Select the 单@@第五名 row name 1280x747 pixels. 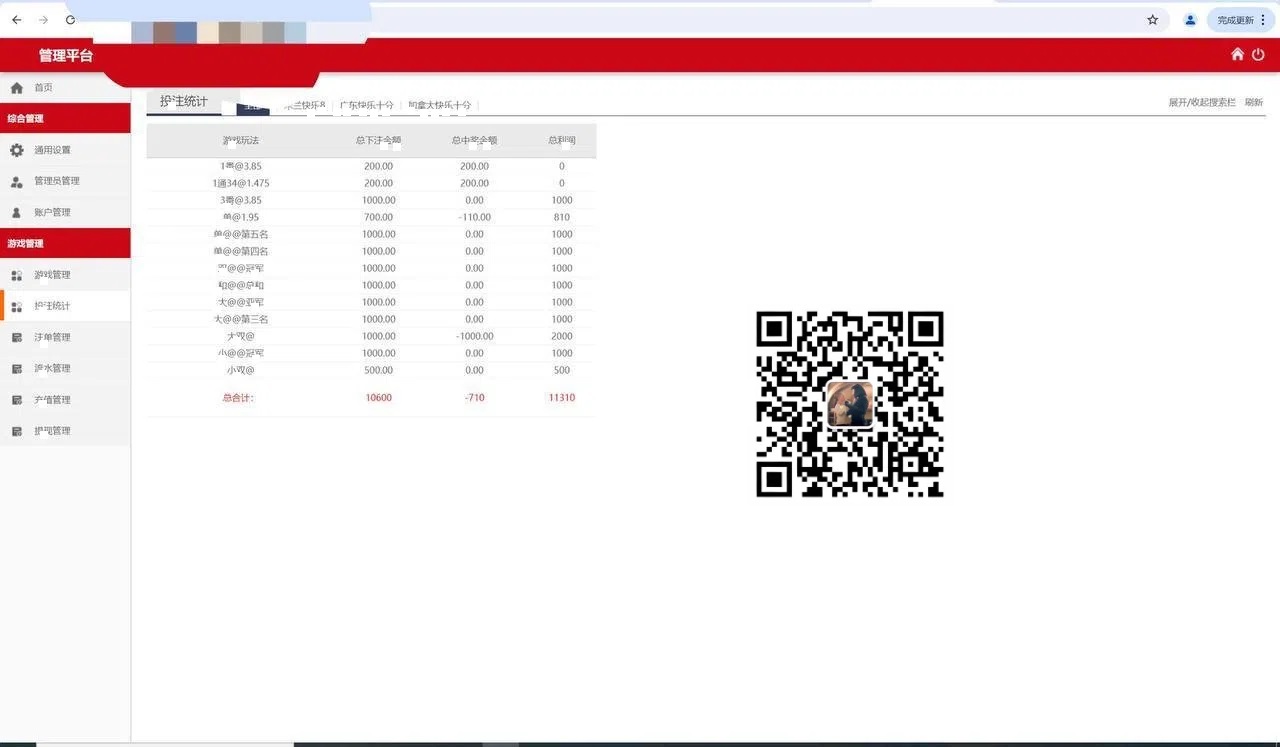pyautogui.click(x=241, y=234)
